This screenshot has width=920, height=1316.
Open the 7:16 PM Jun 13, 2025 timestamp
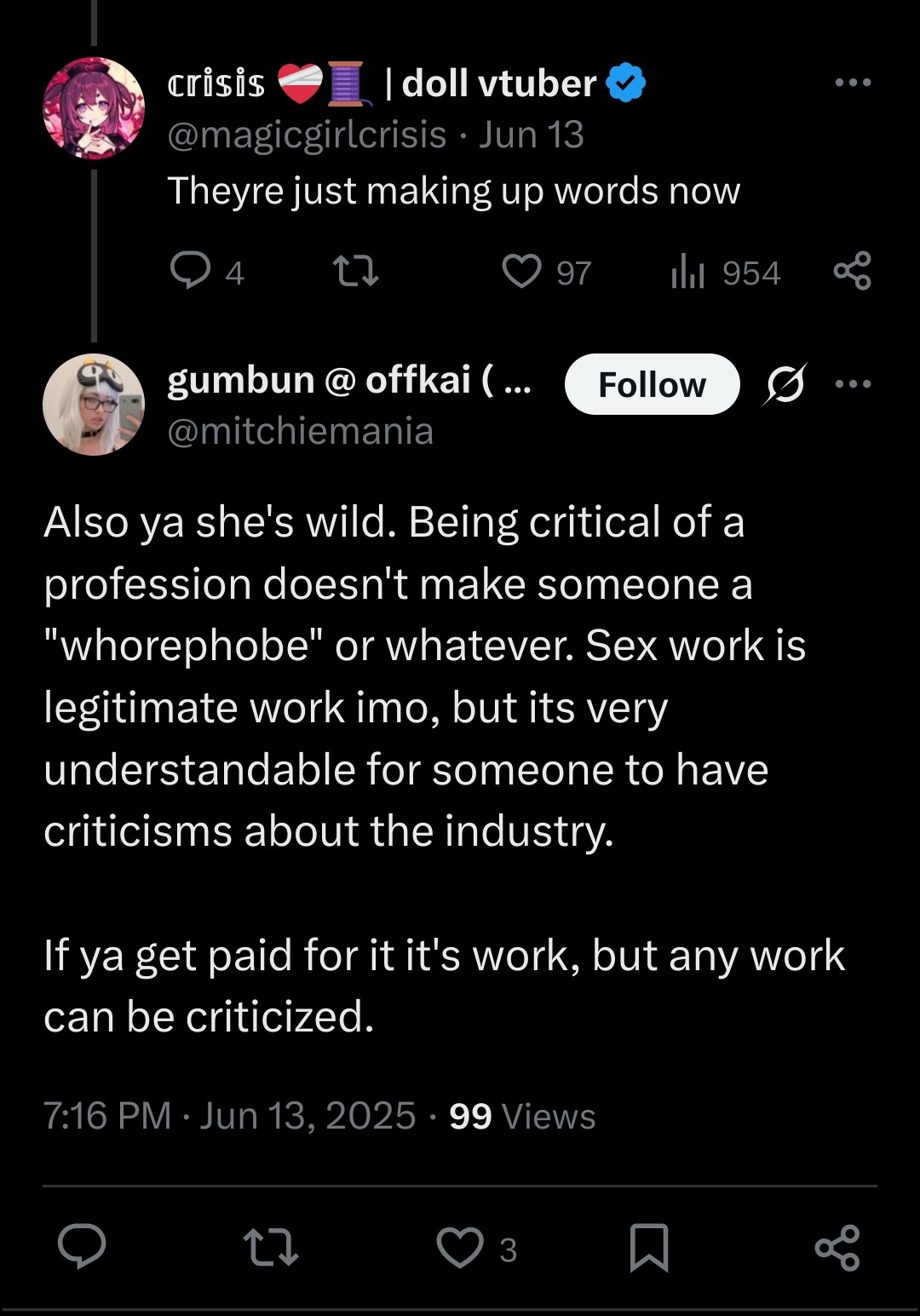point(229,1115)
